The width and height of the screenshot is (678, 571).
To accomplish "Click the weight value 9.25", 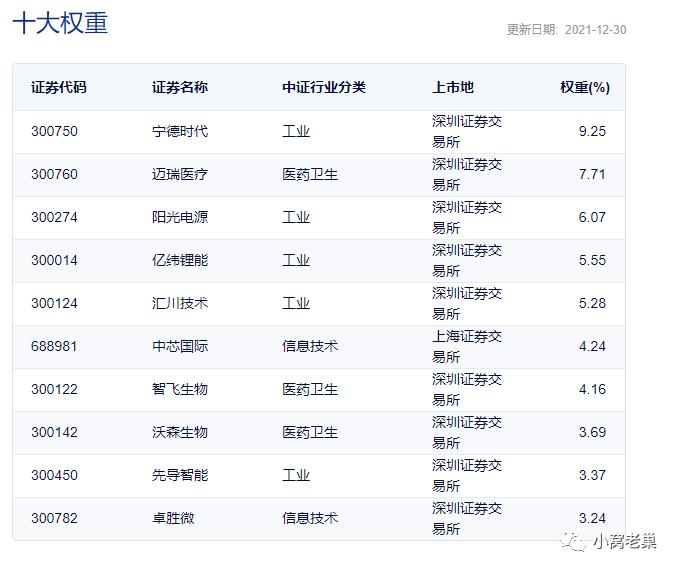I will point(592,131).
